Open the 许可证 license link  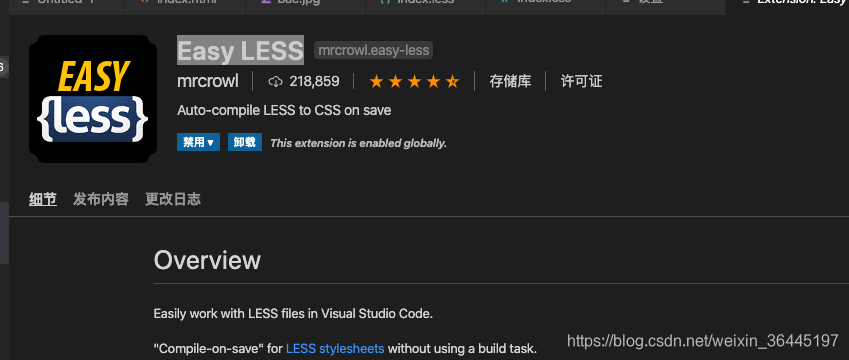[582, 82]
